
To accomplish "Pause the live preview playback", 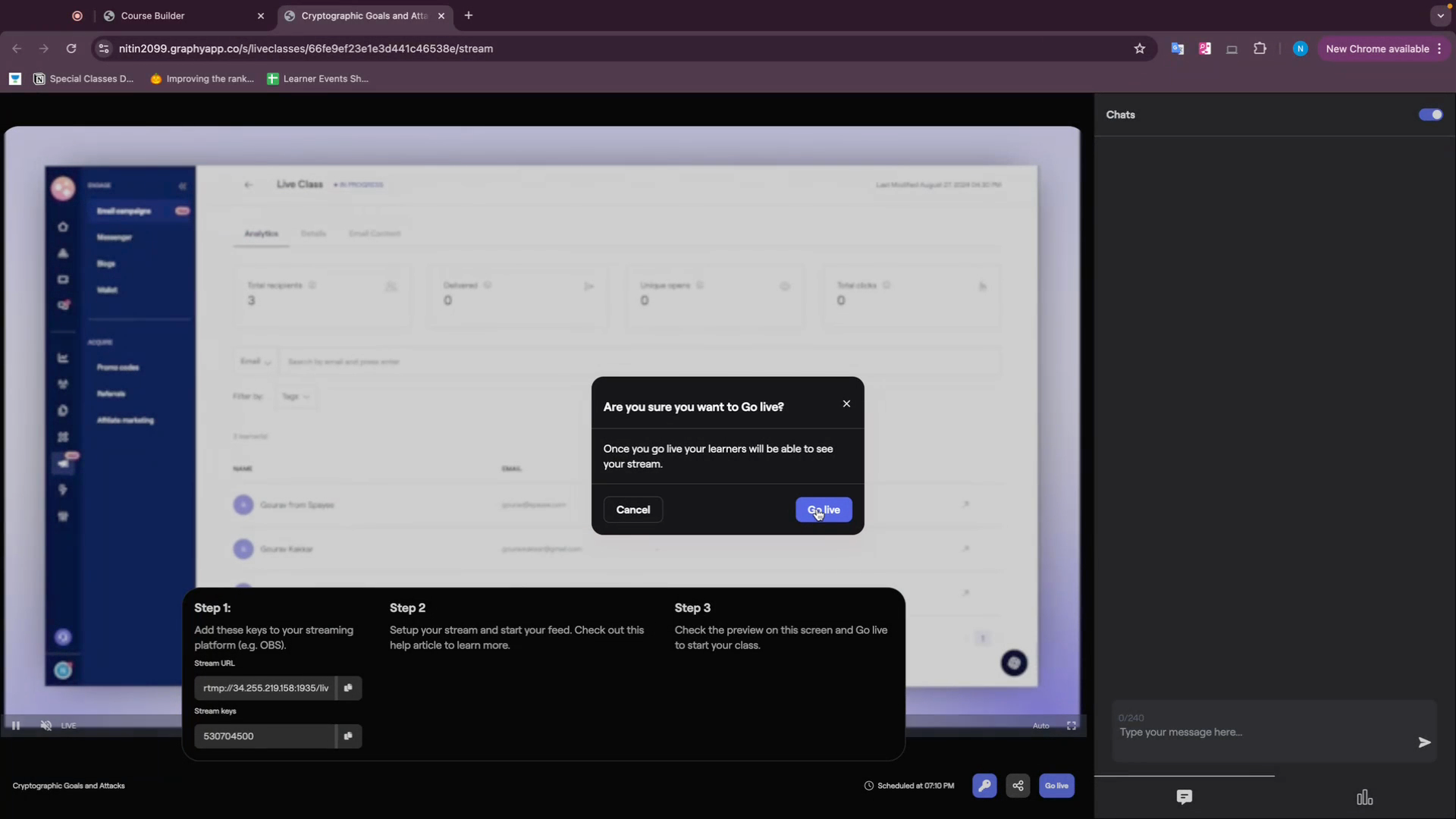I will click(x=16, y=726).
